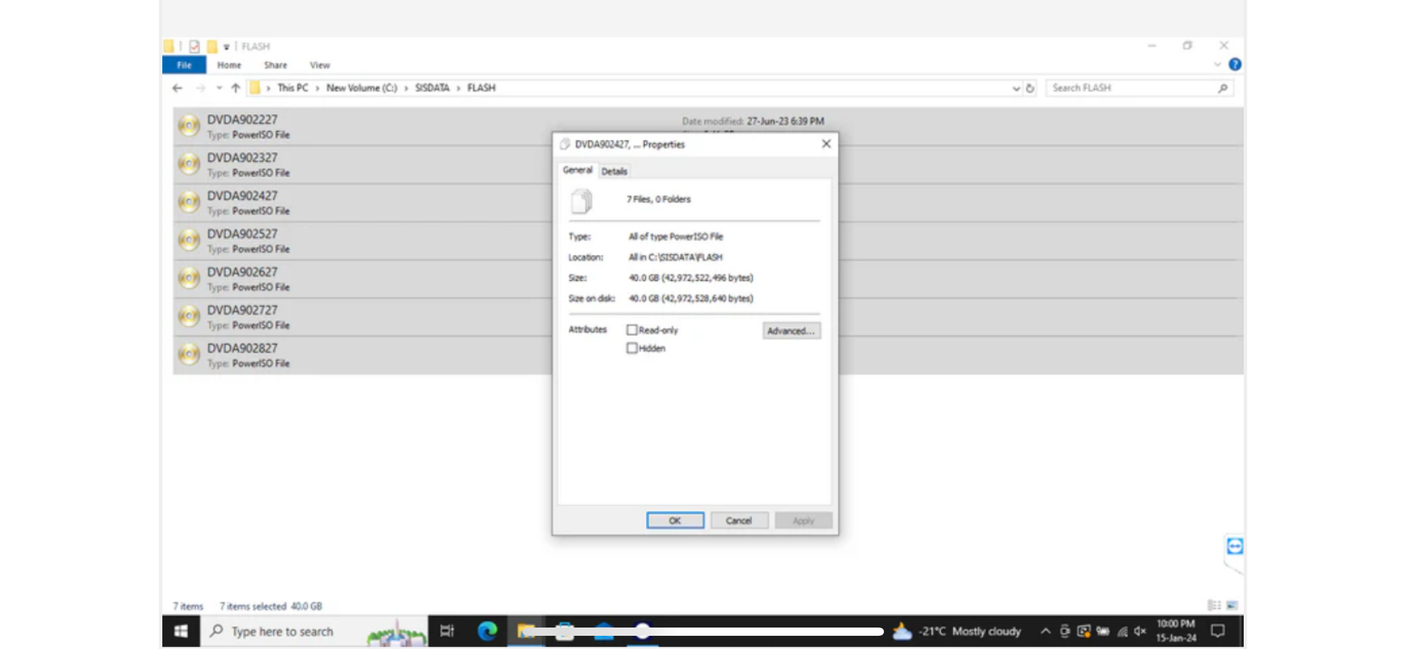Screen dimensions: 1406x649
Task: Enable the Read-only attribute checkbox
Action: [632, 329]
